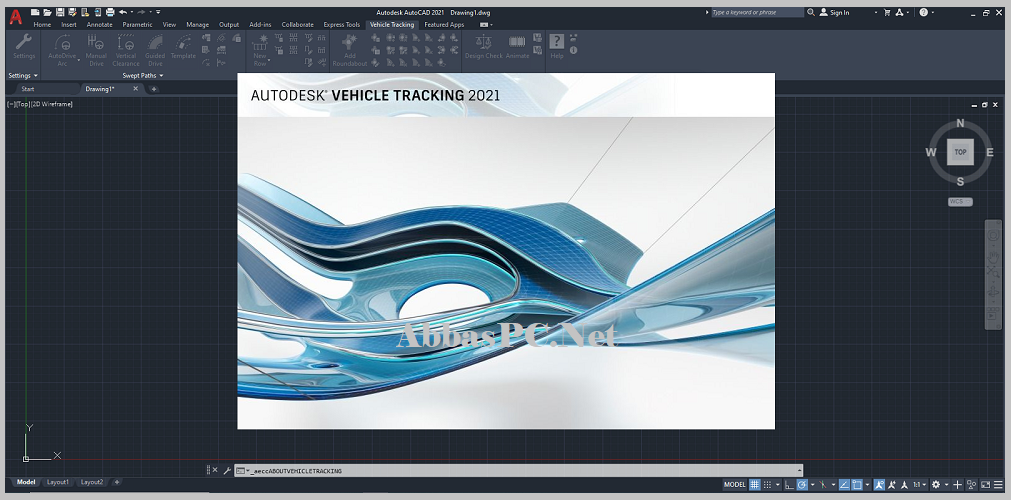Click the Add Roundabout tool
Screen dimensions: 1011x500
click(x=349, y=50)
